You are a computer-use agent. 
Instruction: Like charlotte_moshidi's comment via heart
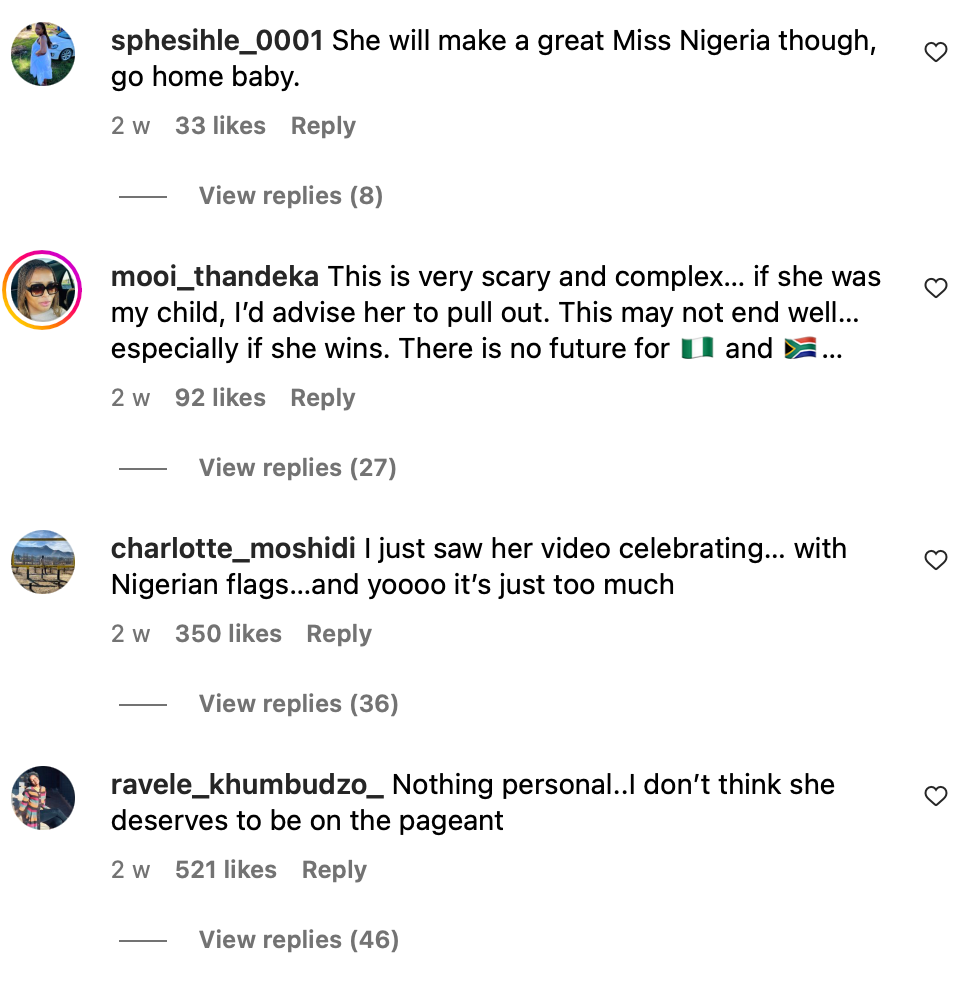pos(935,560)
